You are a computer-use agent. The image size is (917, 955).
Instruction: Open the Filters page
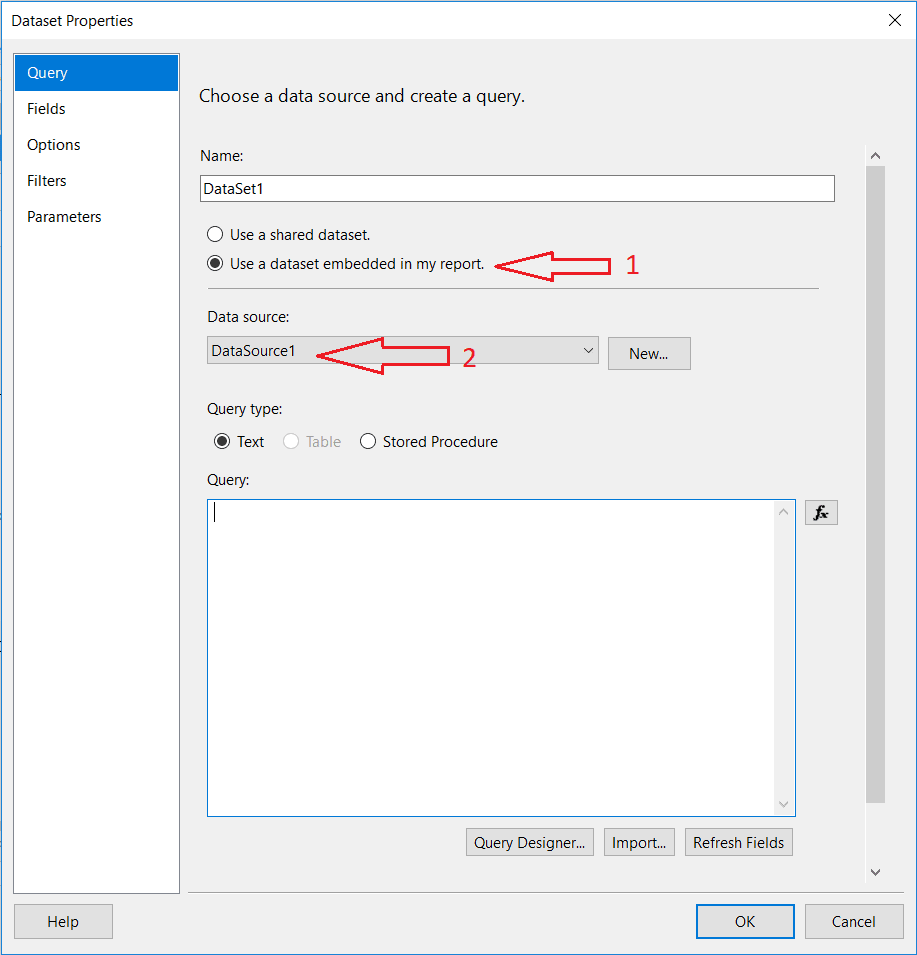click(x=96, y=180)
